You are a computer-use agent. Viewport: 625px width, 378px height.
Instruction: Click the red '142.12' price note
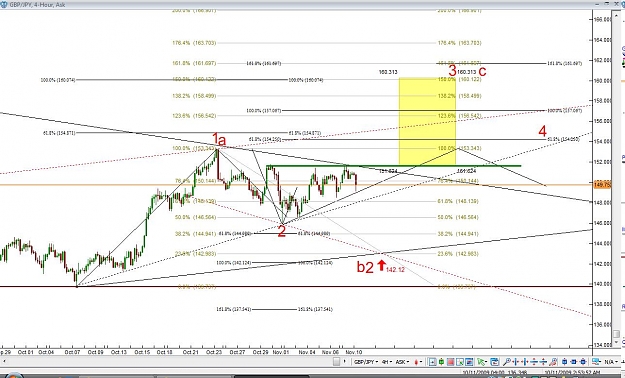point(395,270)
